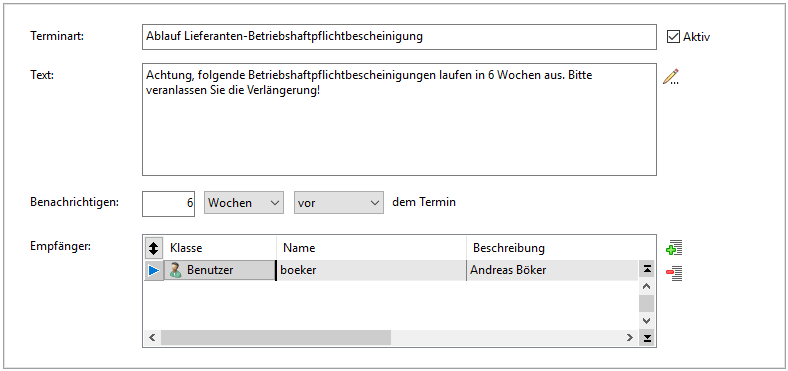
Task: Click into the notification Text area
Action: pyautogui.click(x=399, y=119)
